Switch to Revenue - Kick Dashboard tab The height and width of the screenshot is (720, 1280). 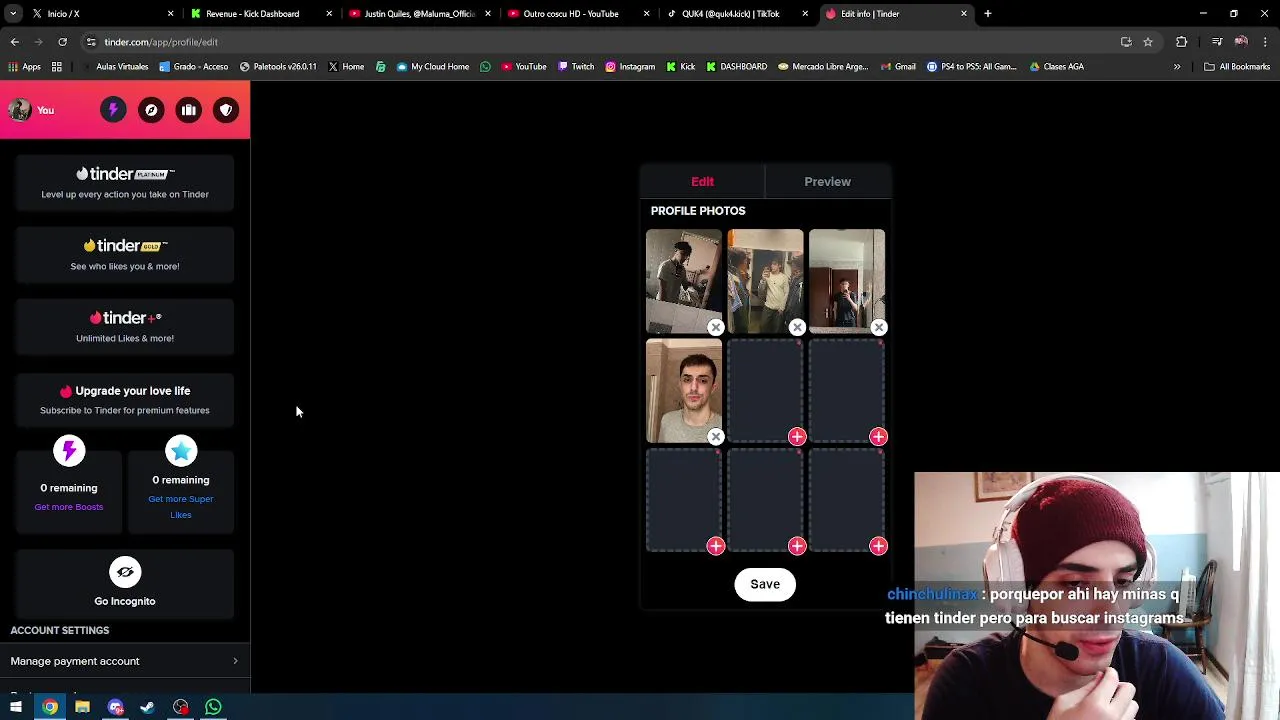pos(260,14)
